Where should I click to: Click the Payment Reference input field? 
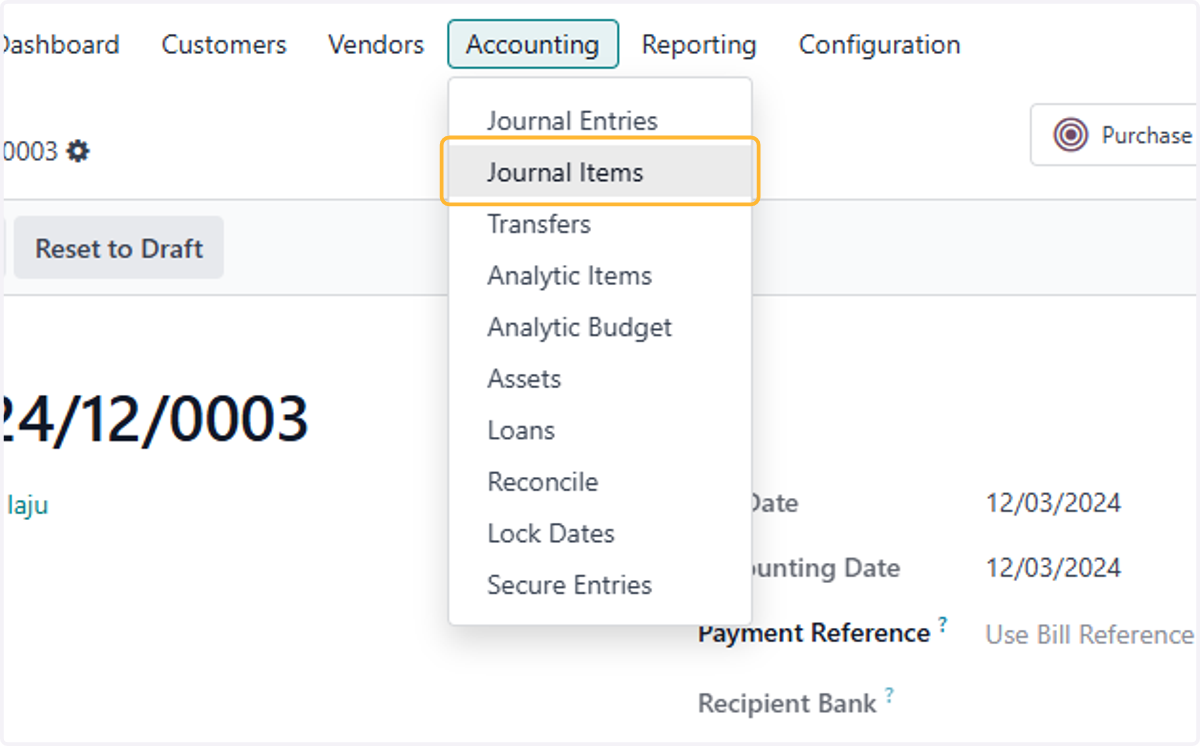pos(1092,634)
